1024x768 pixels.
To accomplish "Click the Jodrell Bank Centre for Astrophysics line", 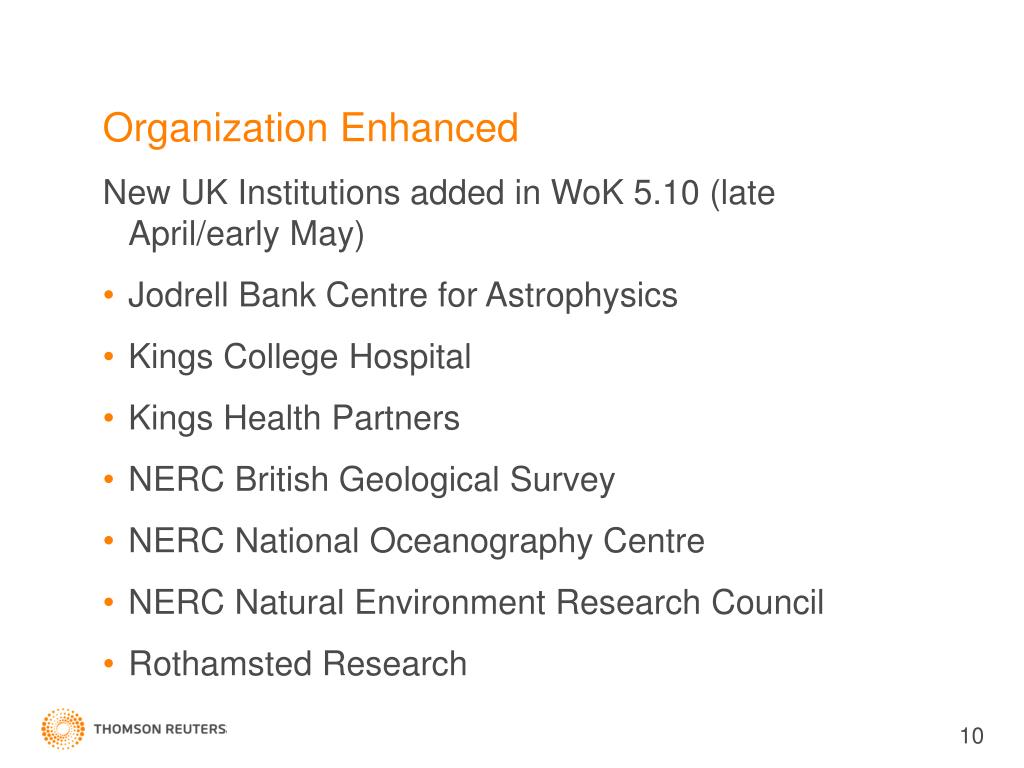I will point(403,296).
